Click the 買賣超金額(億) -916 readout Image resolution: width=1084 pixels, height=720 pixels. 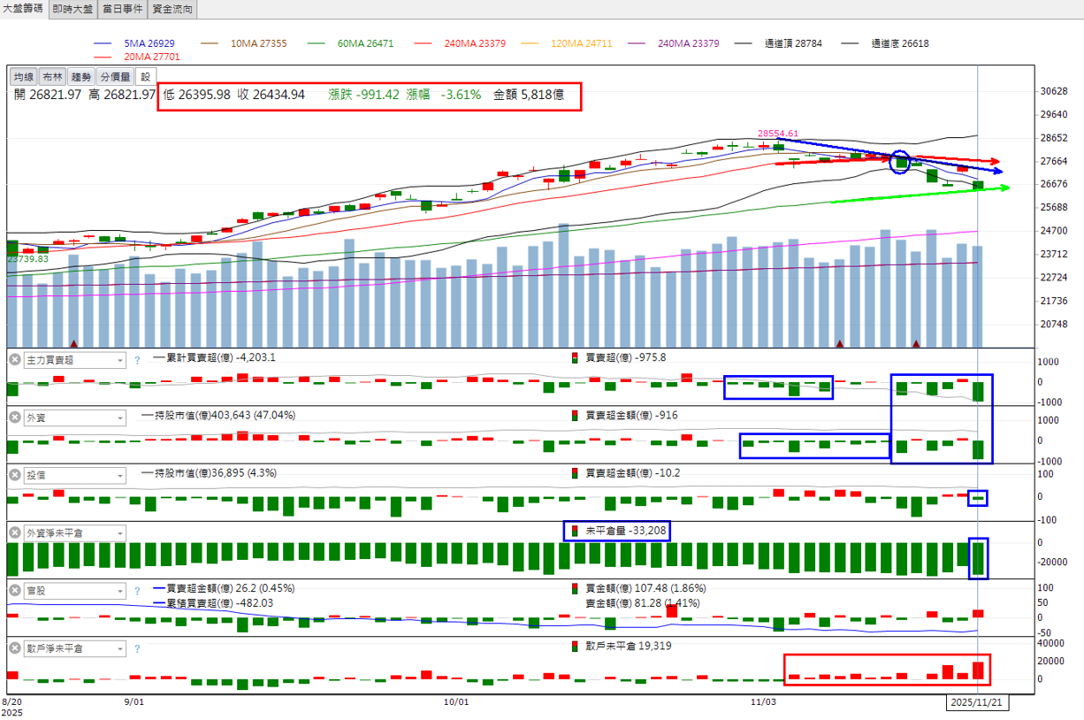coord(624,415)
